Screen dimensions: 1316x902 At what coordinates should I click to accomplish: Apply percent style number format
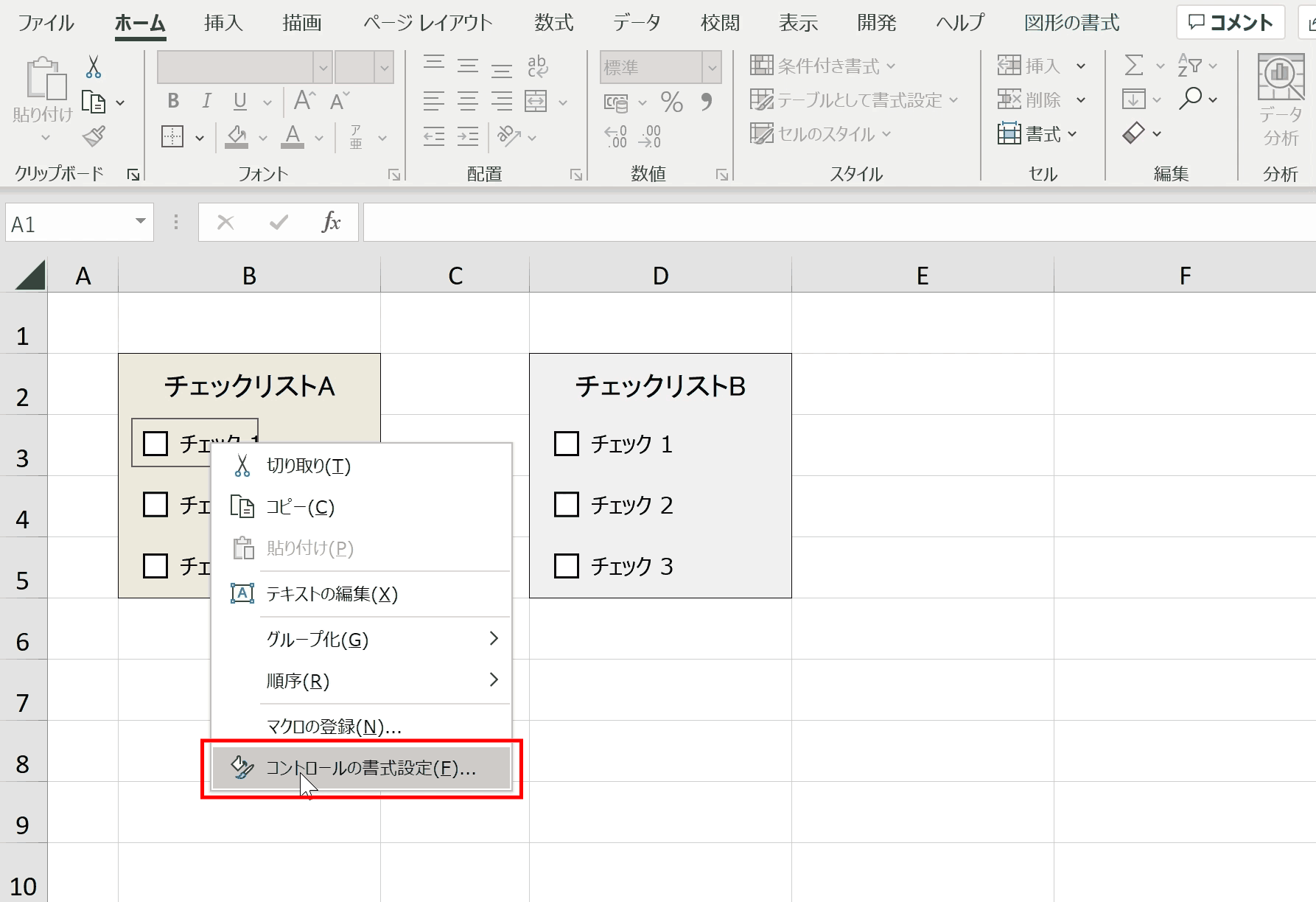coord(672,102)
